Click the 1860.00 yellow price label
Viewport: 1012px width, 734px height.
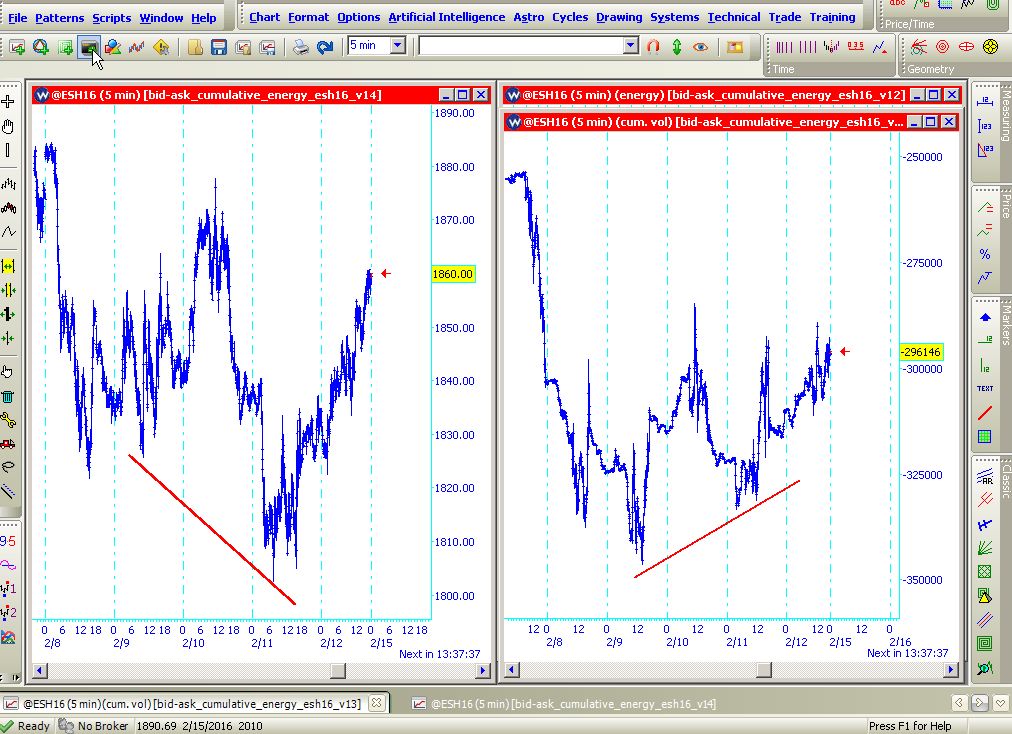tap(452, 274)
